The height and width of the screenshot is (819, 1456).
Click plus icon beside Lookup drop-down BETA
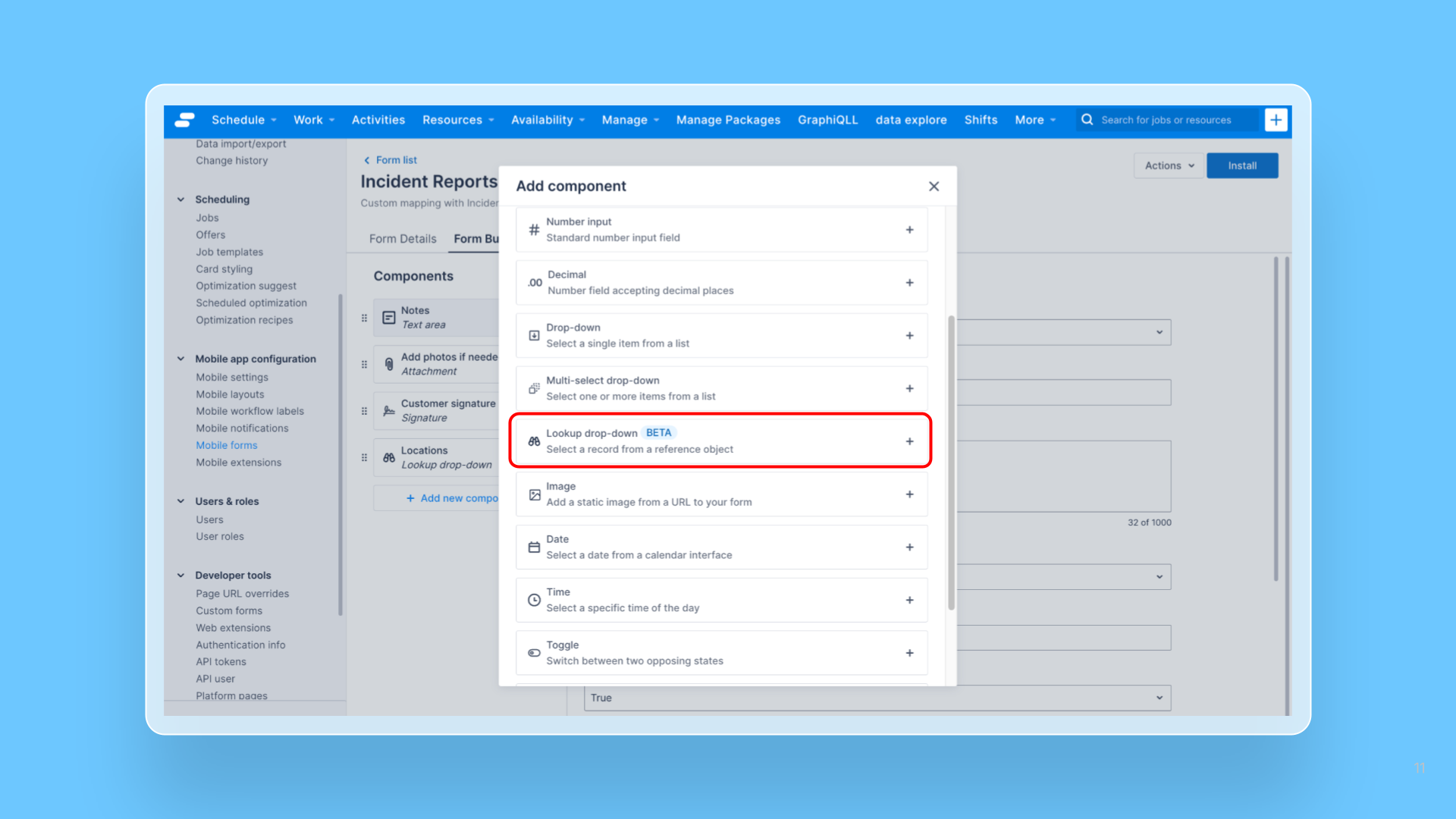pyautogui.click(x=909, y=441)
